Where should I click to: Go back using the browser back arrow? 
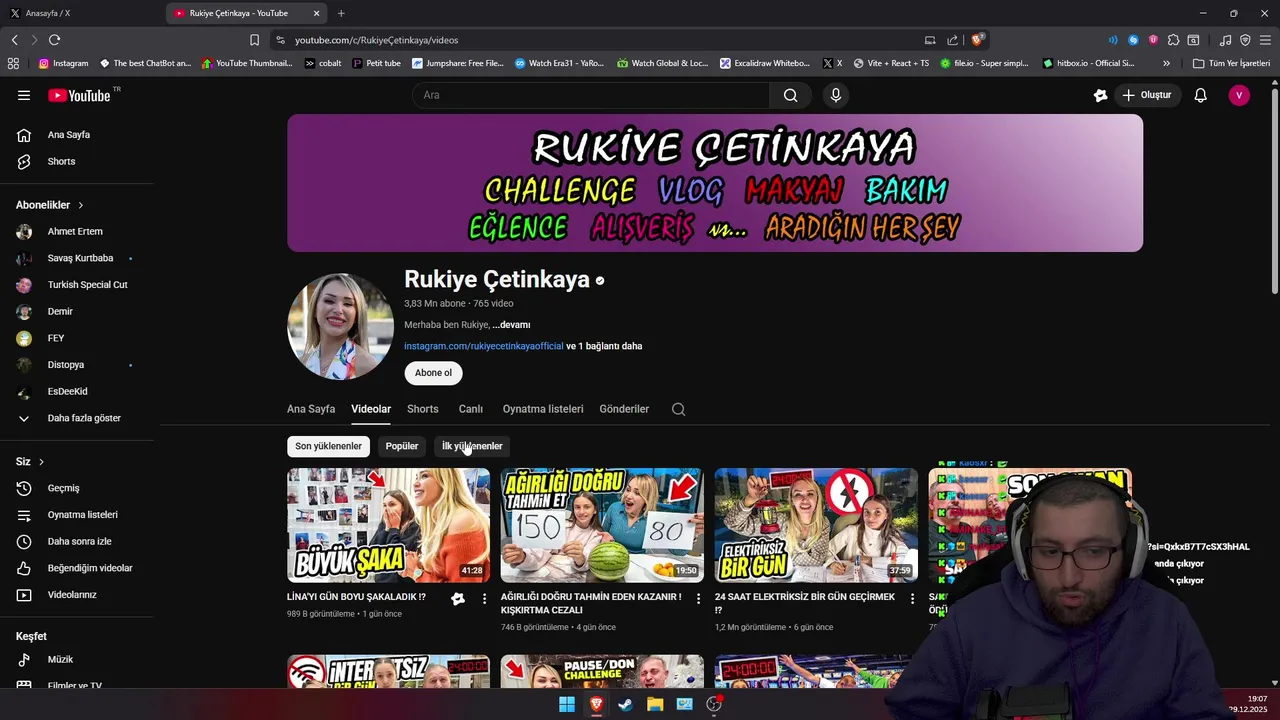pos(14,40)
